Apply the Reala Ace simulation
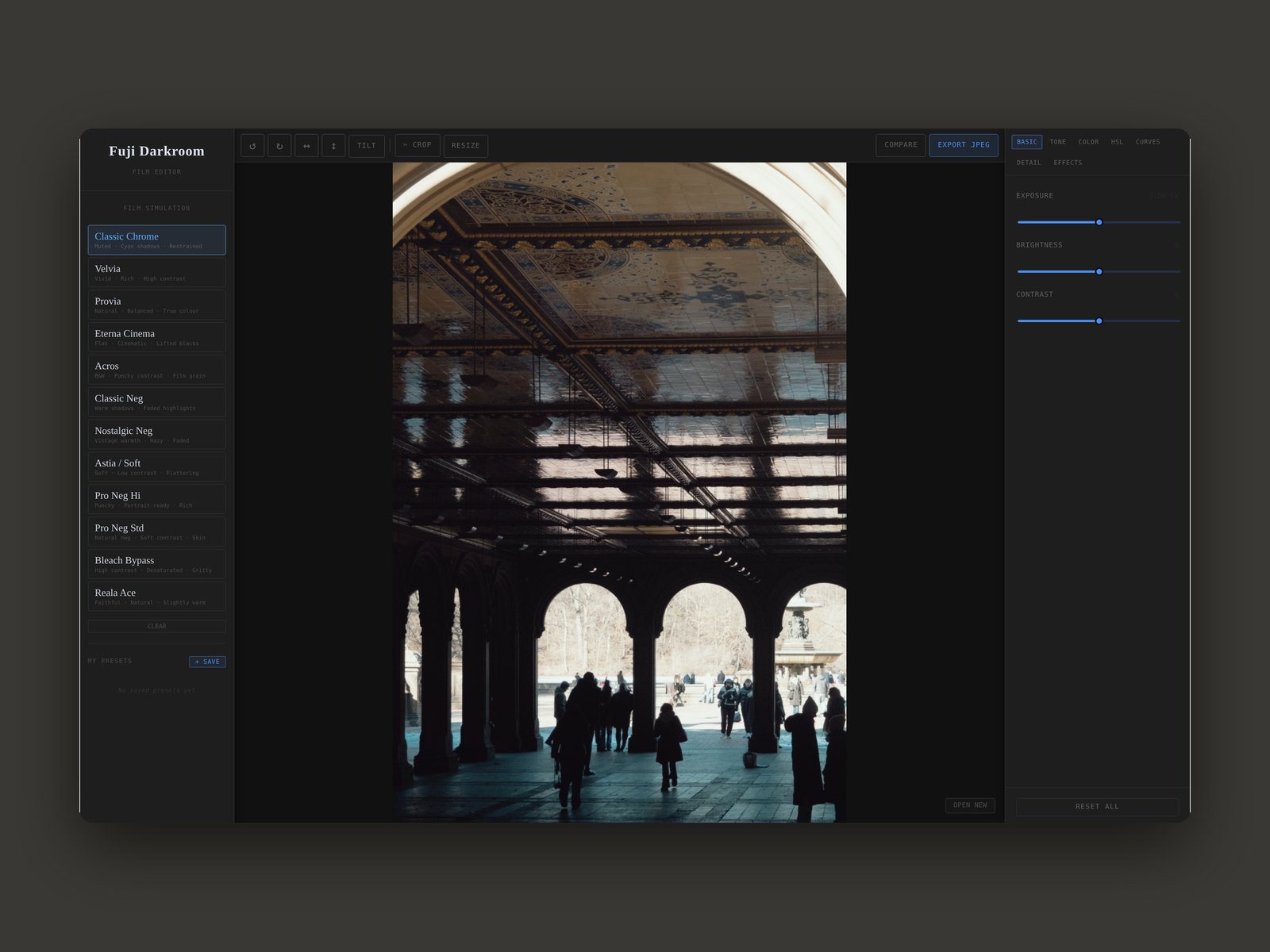This screenshot has height=952, width=1270. coord(156,597)
